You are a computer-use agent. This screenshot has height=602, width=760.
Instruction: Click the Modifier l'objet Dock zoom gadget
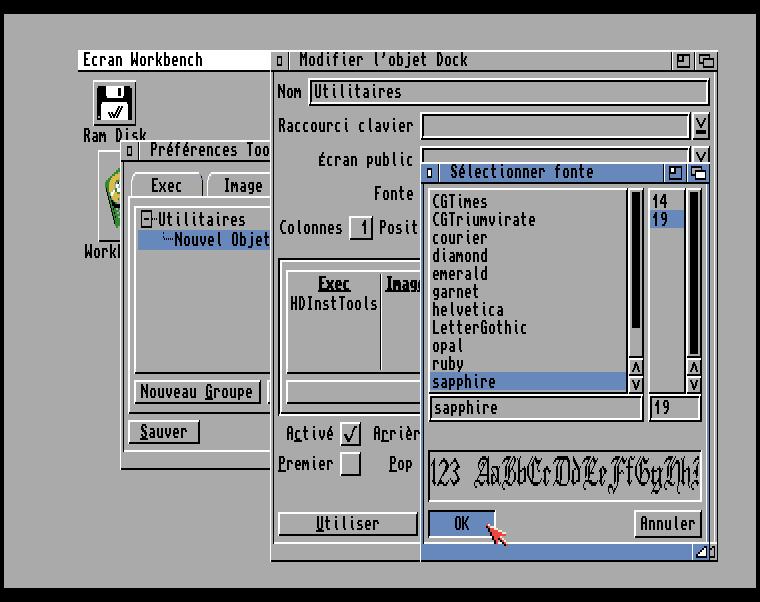[x=683, y=61]
